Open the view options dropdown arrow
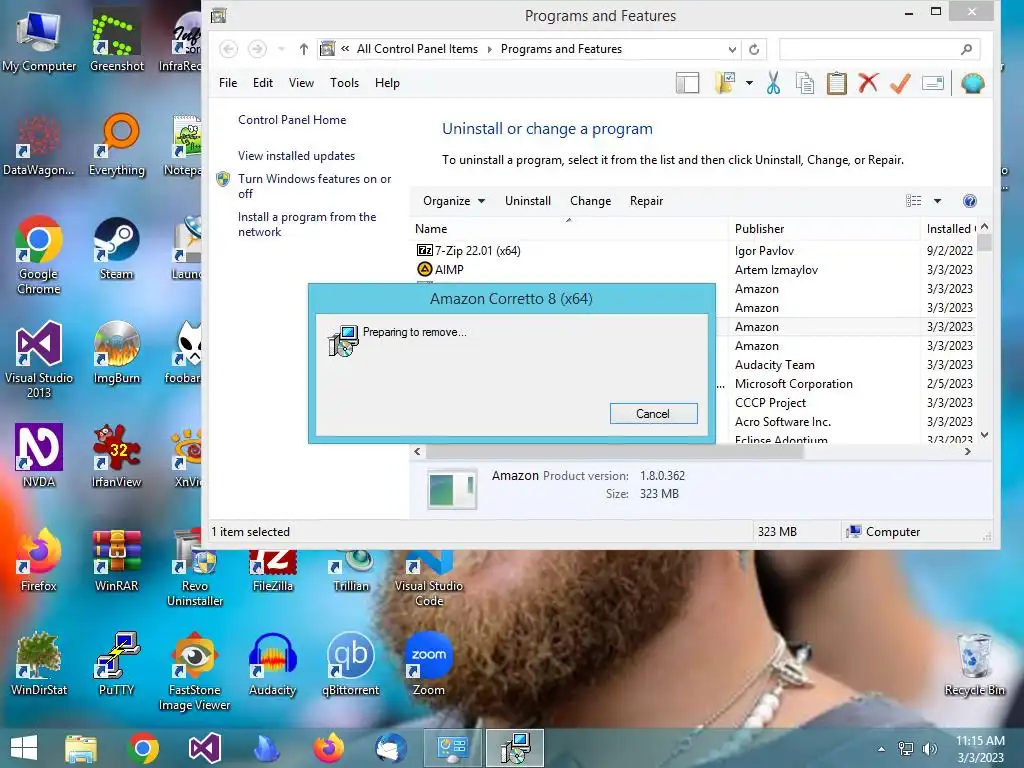1024x768 pixels. click(x=937, y=201)
